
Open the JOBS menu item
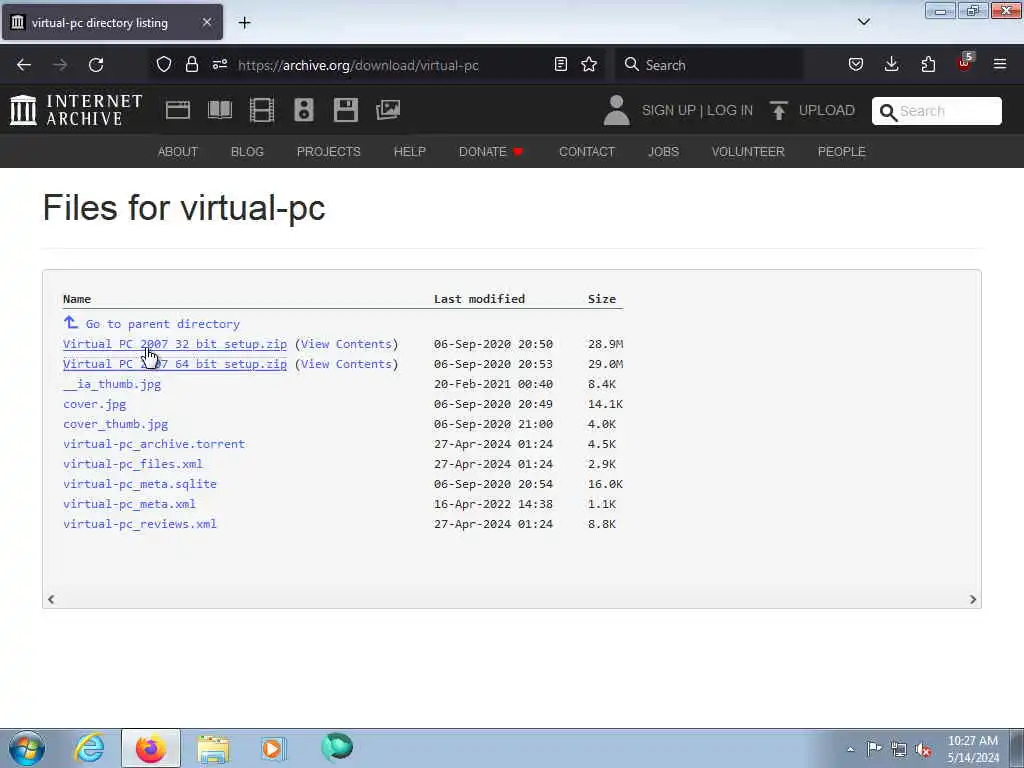click(x=663, y=152)
